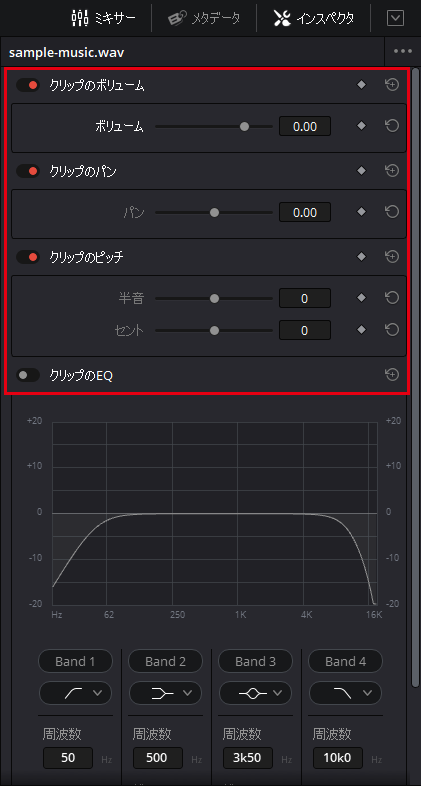This screenshot has height=786, width=421.
Task: Switch to the ミキサー tab
Action: click(x=104, y=19)
